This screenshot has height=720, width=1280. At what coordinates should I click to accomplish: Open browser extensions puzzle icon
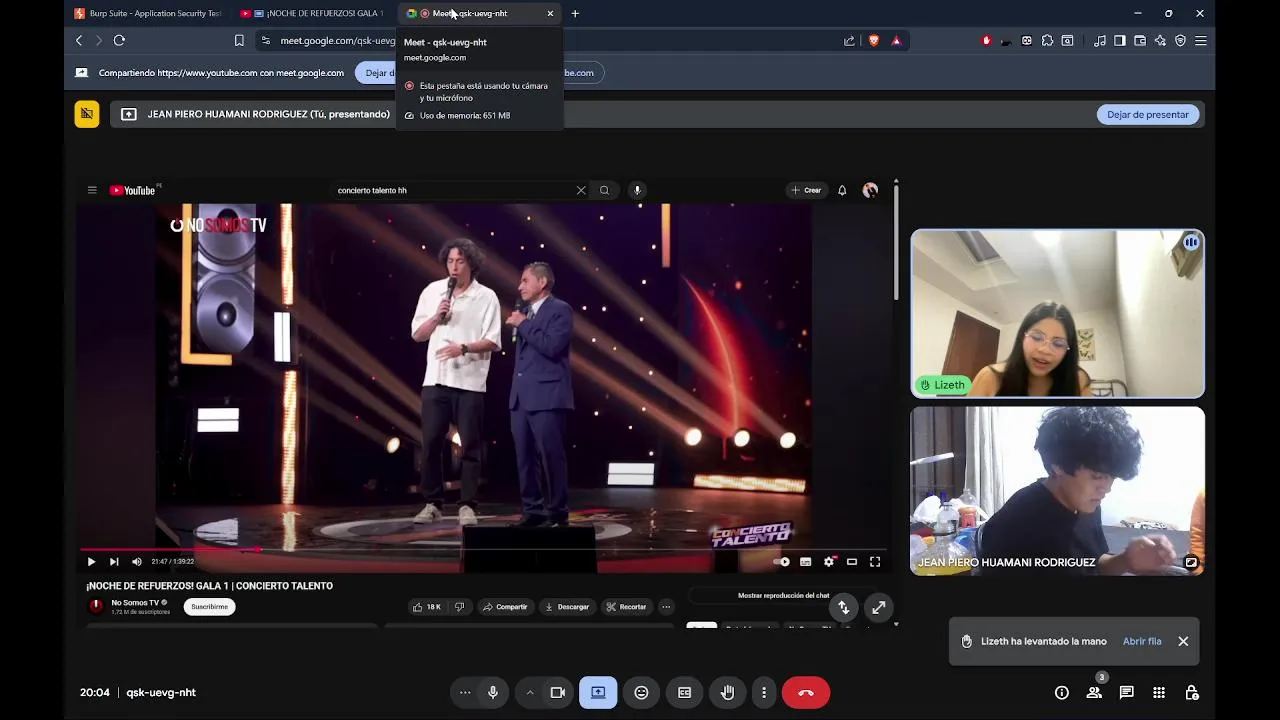pos(1047,40)
